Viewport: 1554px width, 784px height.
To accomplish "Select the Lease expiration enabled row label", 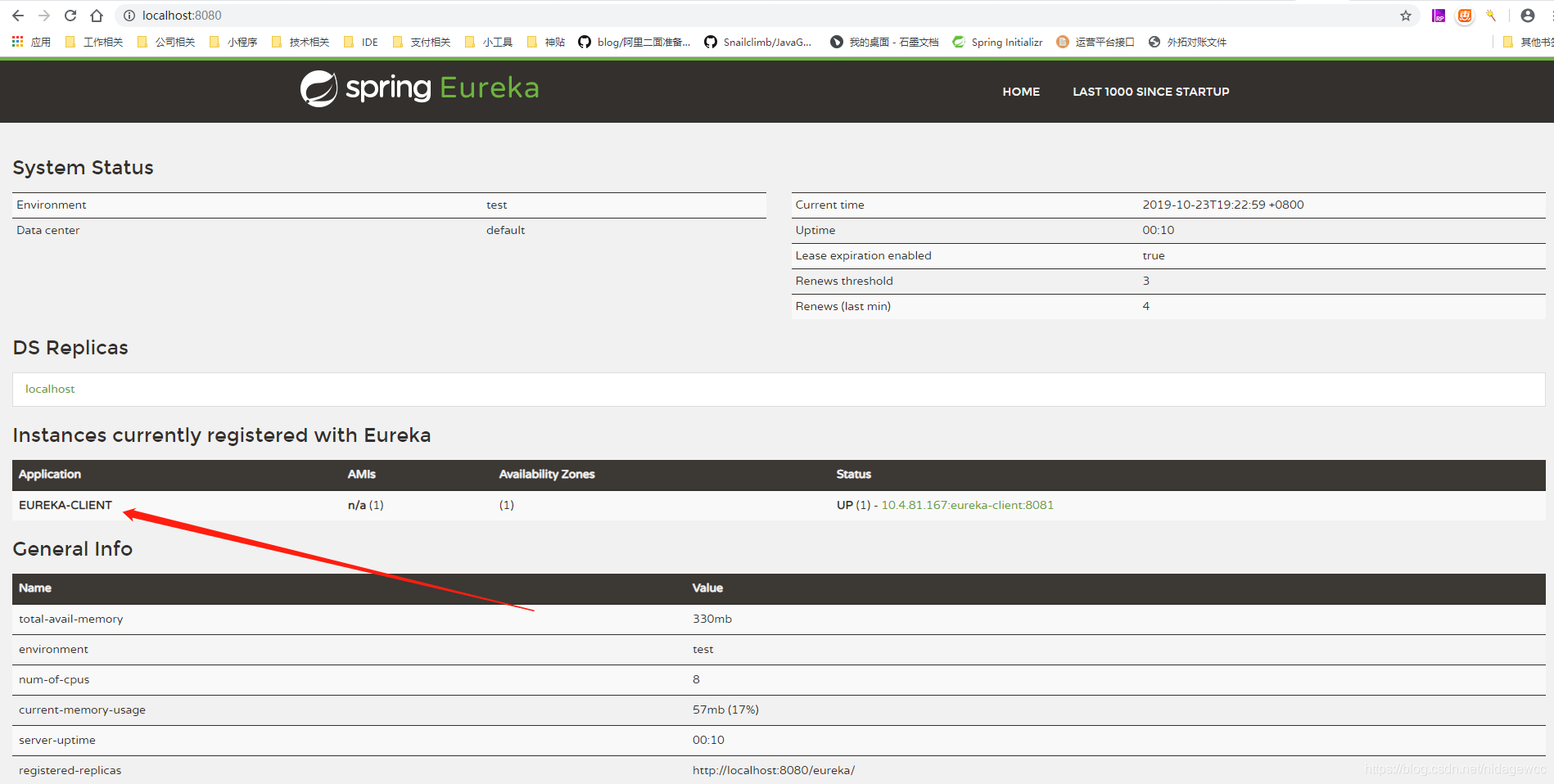I will tap(863, 255).
